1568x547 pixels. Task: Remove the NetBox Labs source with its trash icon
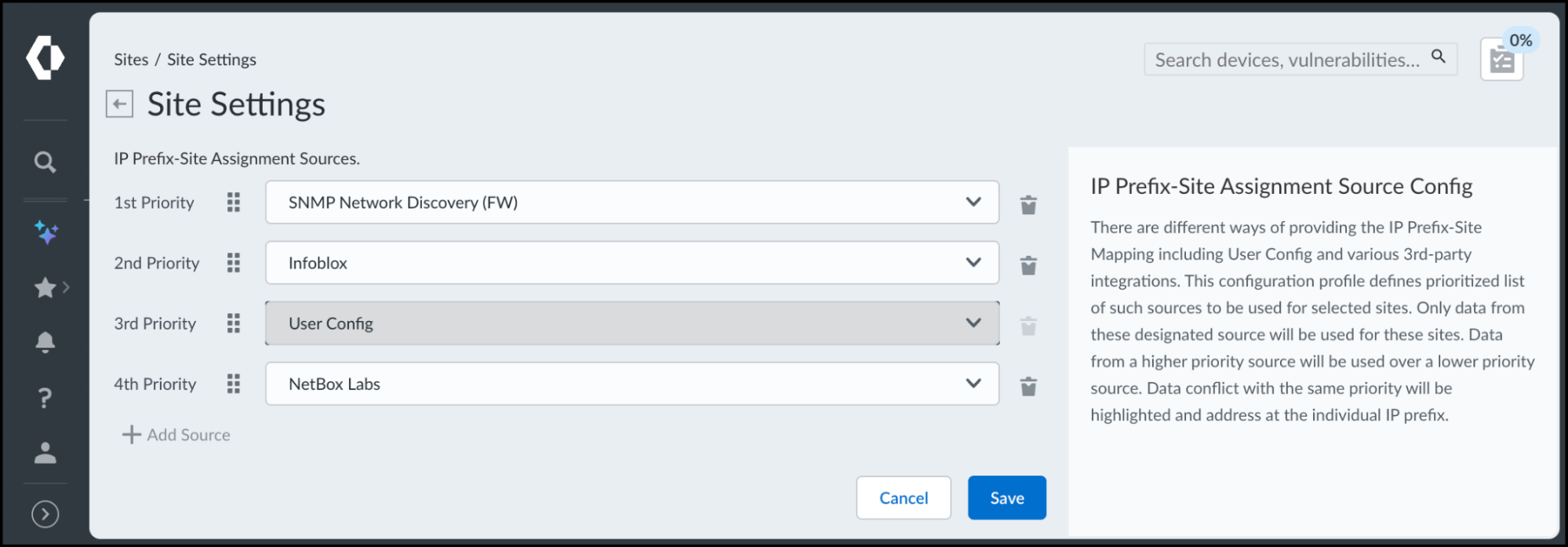(1028, 385)
